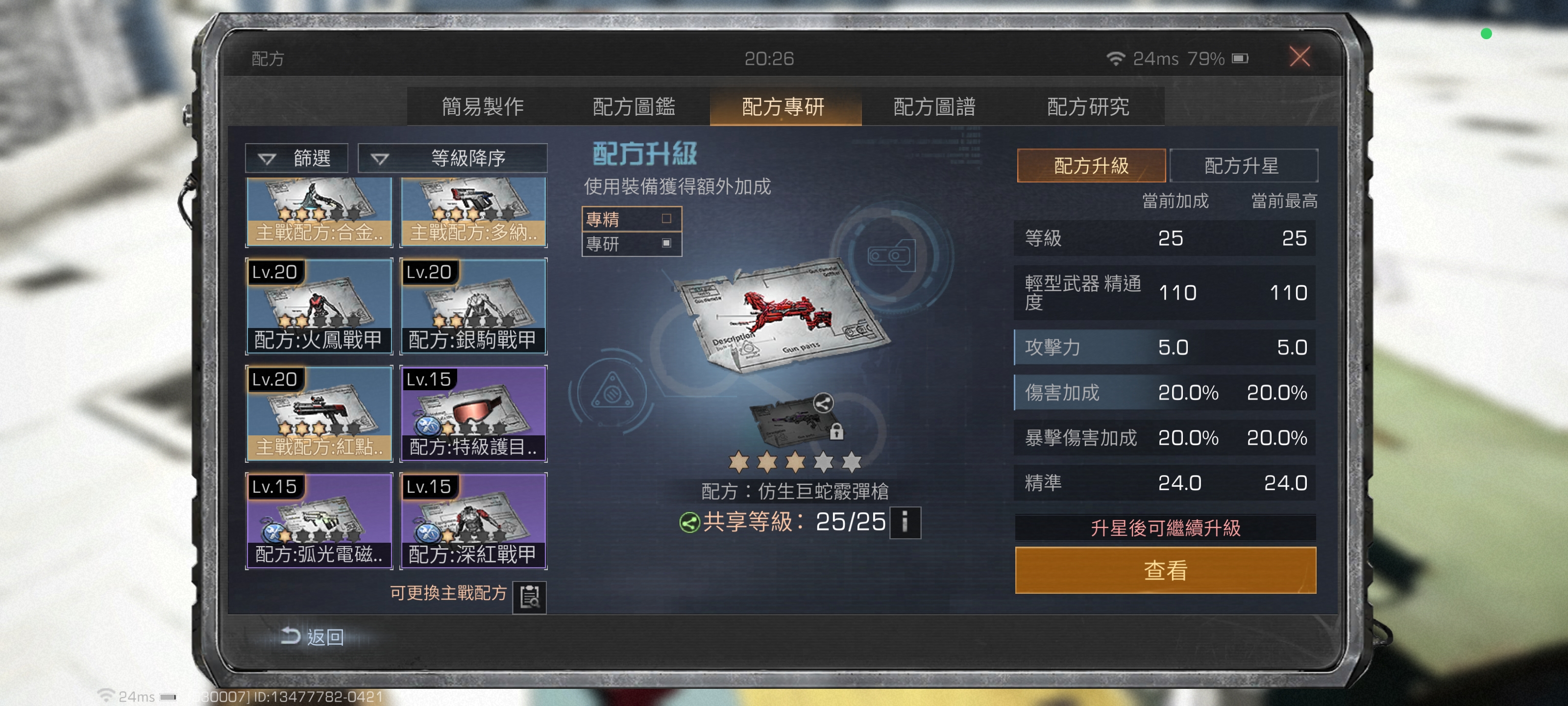Enable the 專精 checkbox

click(666, 219)
